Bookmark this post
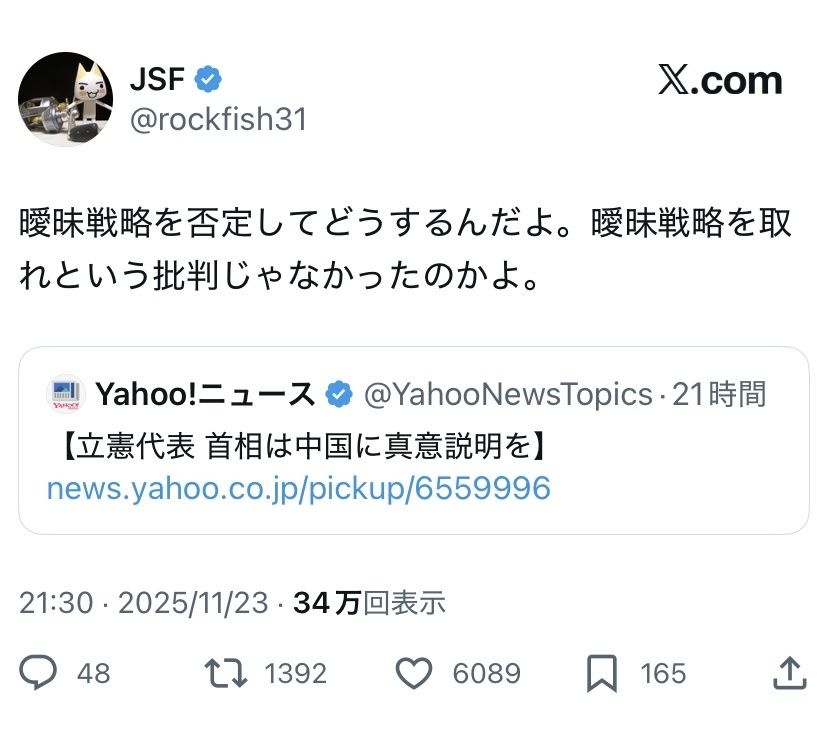This screenshot has width=828, height=736. tap(601, 673)
